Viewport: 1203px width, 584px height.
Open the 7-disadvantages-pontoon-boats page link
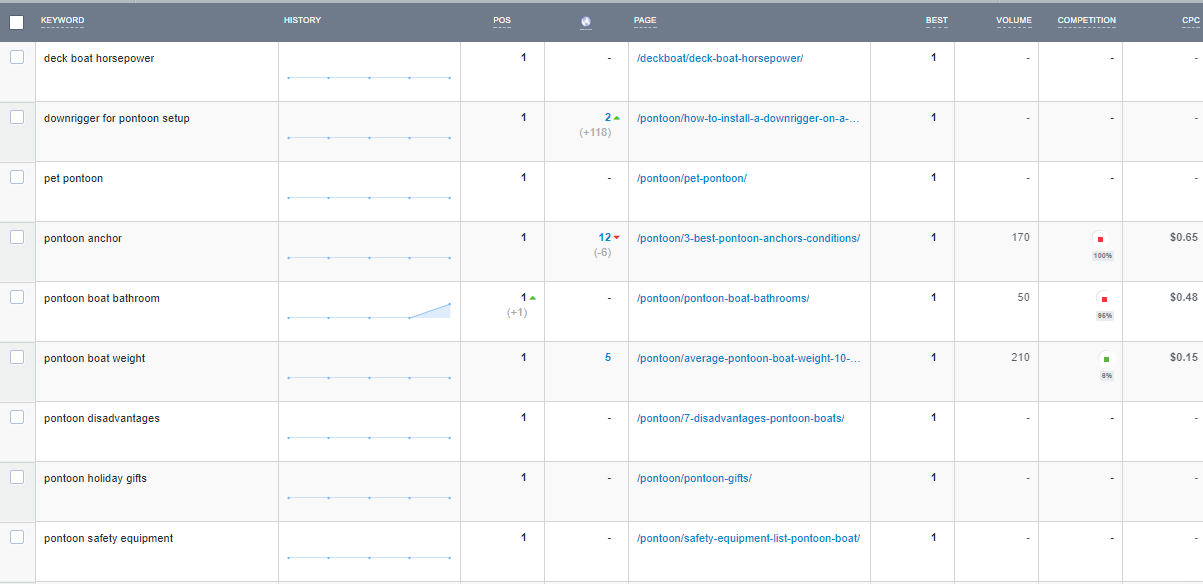click(740, 418)
